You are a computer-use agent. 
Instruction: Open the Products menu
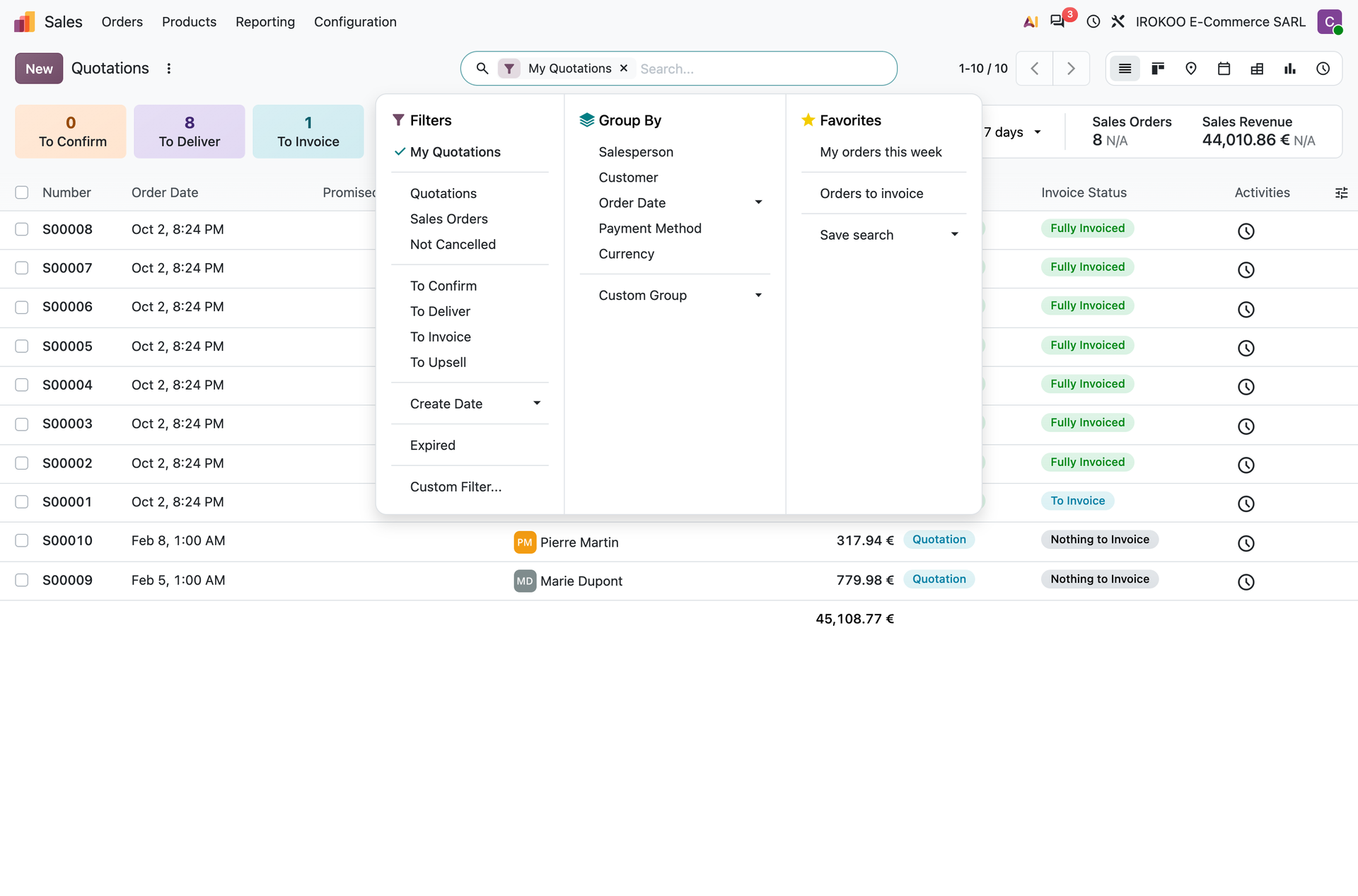click(x=189, y=22)
